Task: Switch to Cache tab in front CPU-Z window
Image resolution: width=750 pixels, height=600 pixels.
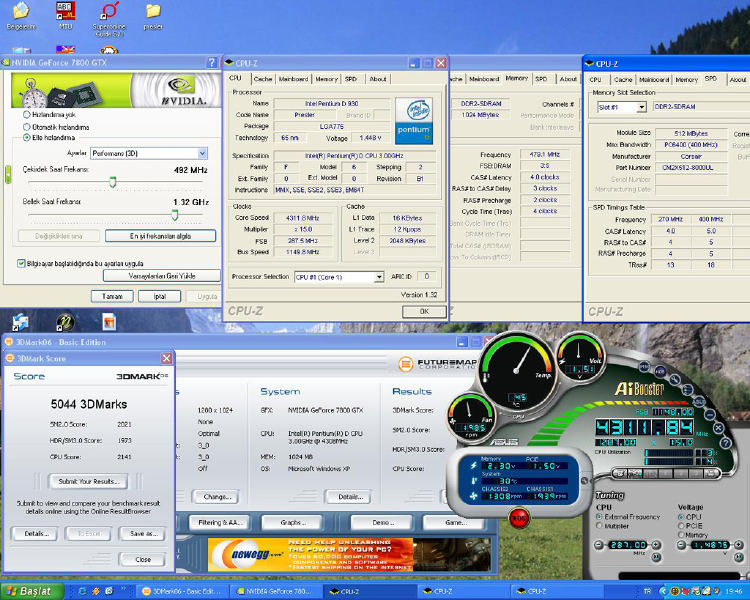Action: (263, 78)
